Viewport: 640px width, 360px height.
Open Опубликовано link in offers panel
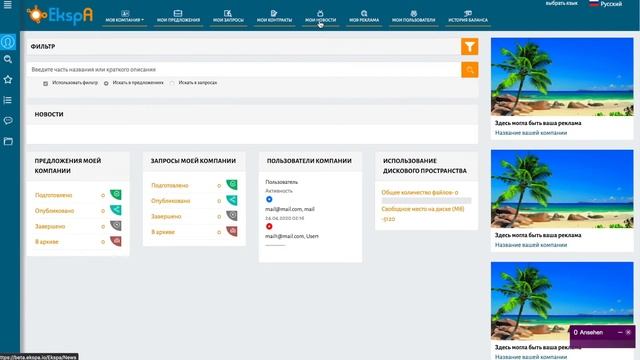click(54, 211)
